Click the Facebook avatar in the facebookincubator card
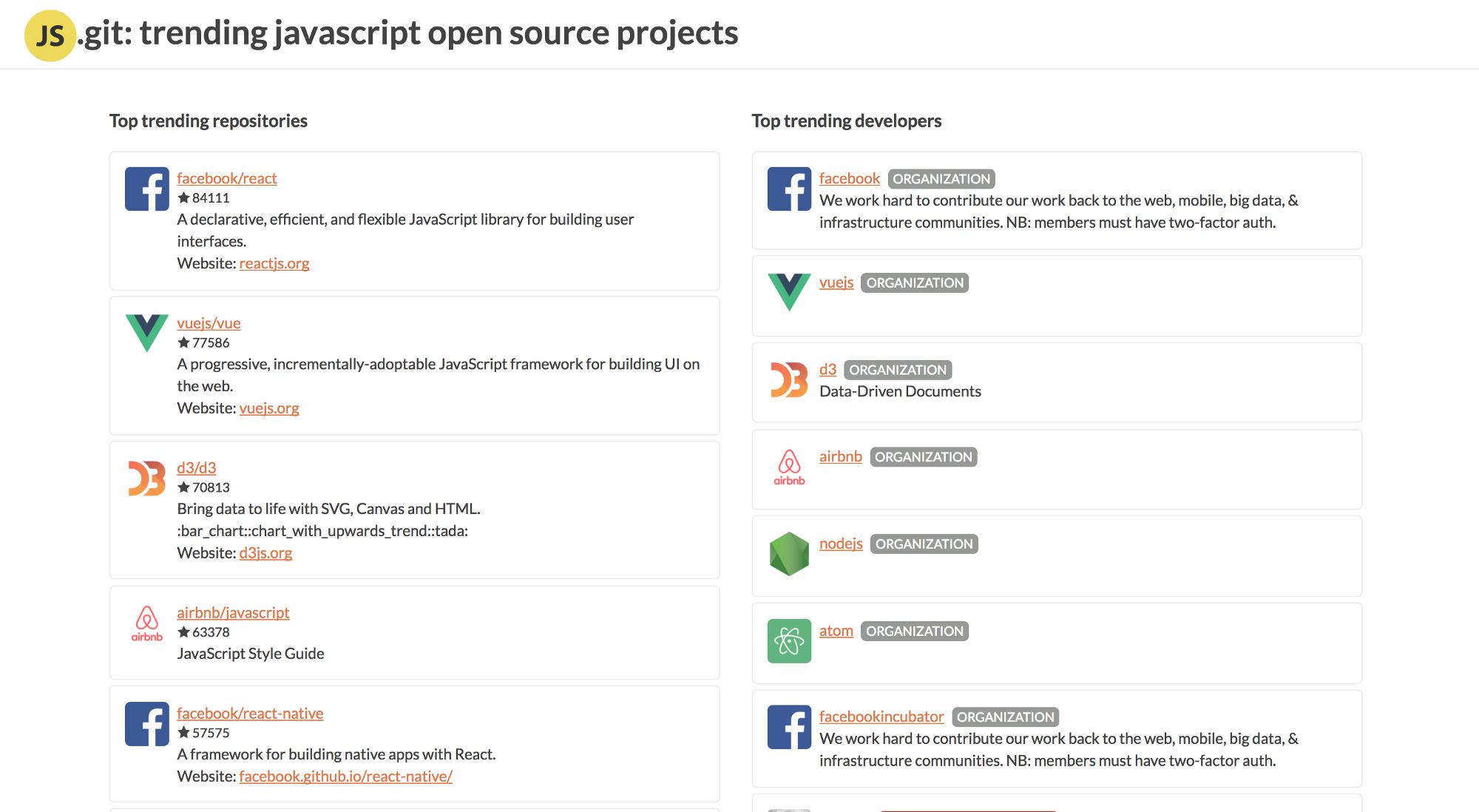This screenshot has height=812, width=1479. coord(789,727)
